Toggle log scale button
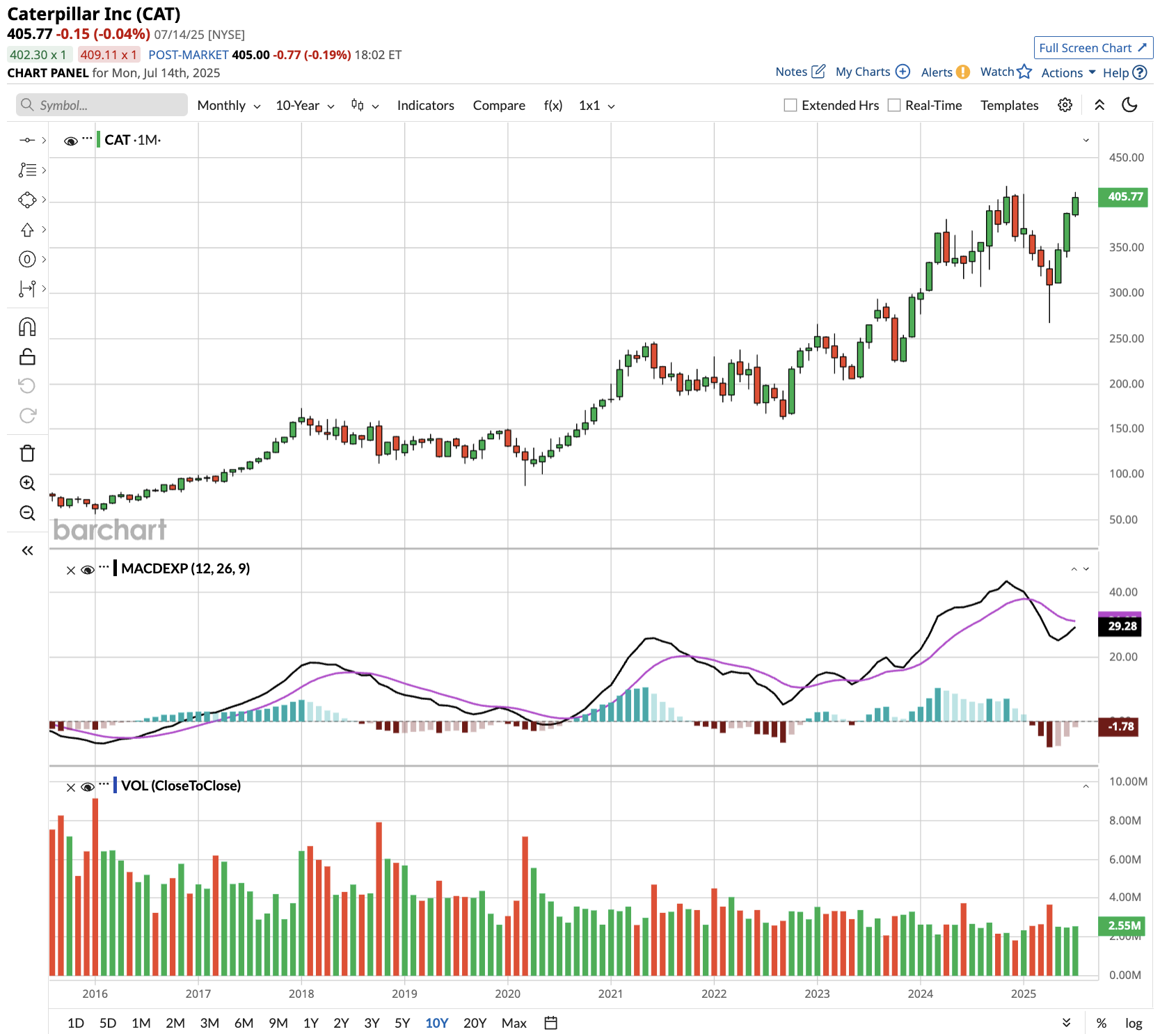1176x1034 pixels. point(1134,1023)
